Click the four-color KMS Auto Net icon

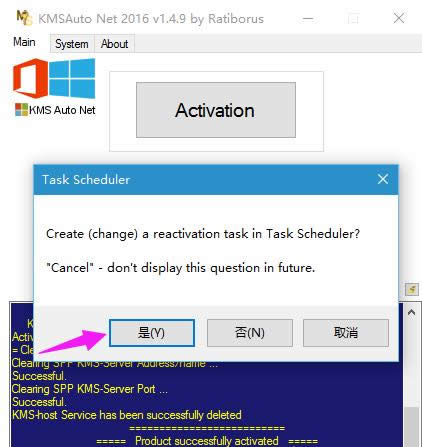(22, 110)
